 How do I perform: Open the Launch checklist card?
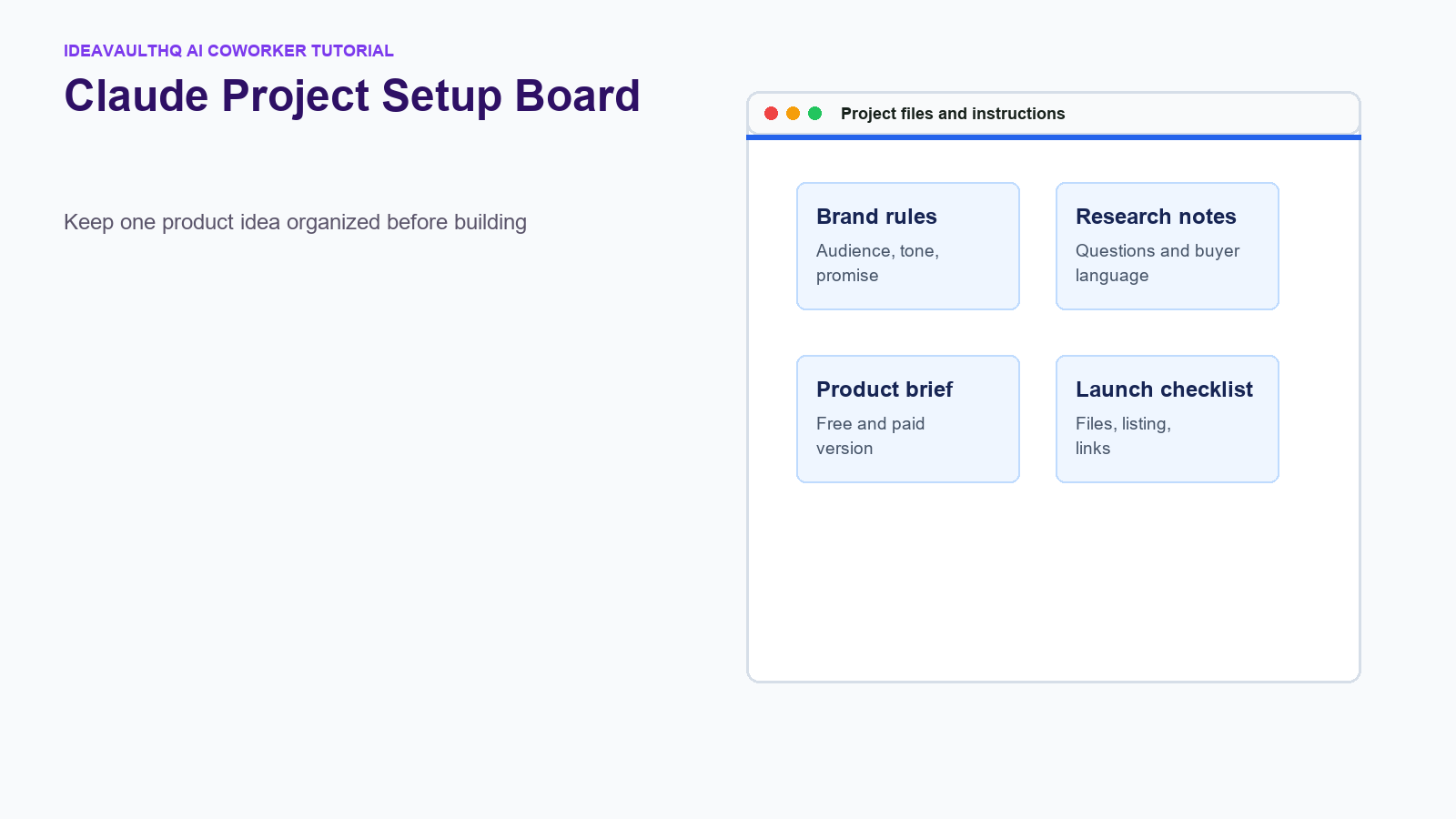(1168, 419)
